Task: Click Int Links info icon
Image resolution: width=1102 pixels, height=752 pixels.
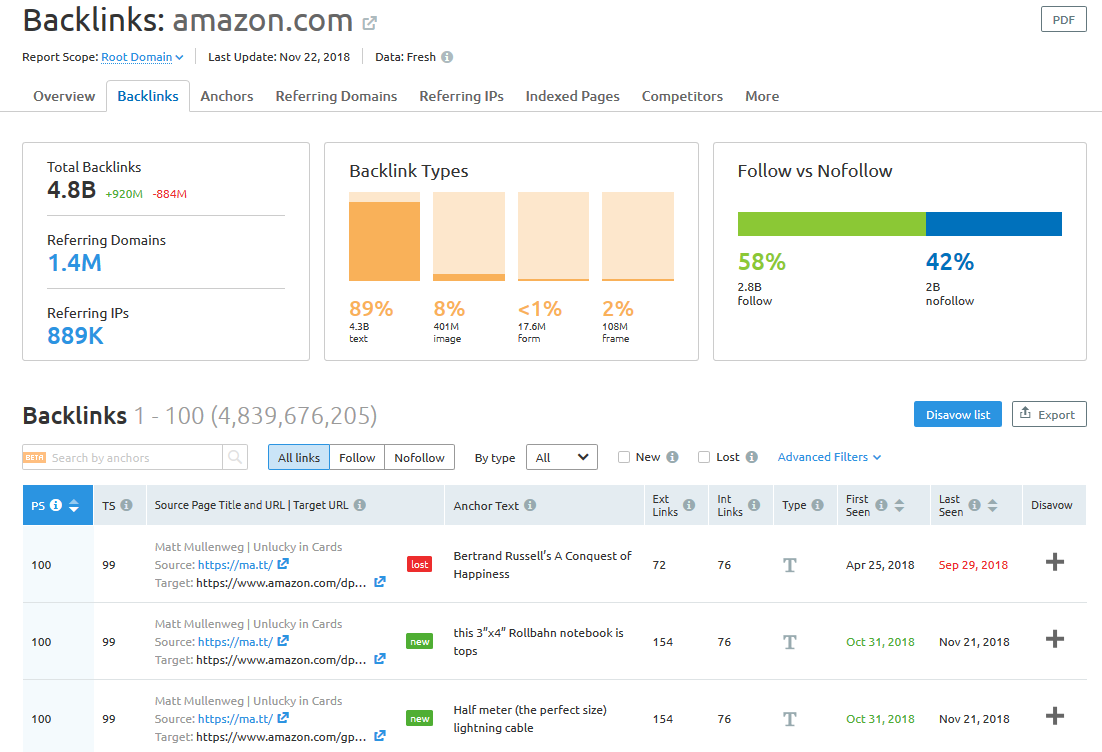Action: (x=754, y=505)
